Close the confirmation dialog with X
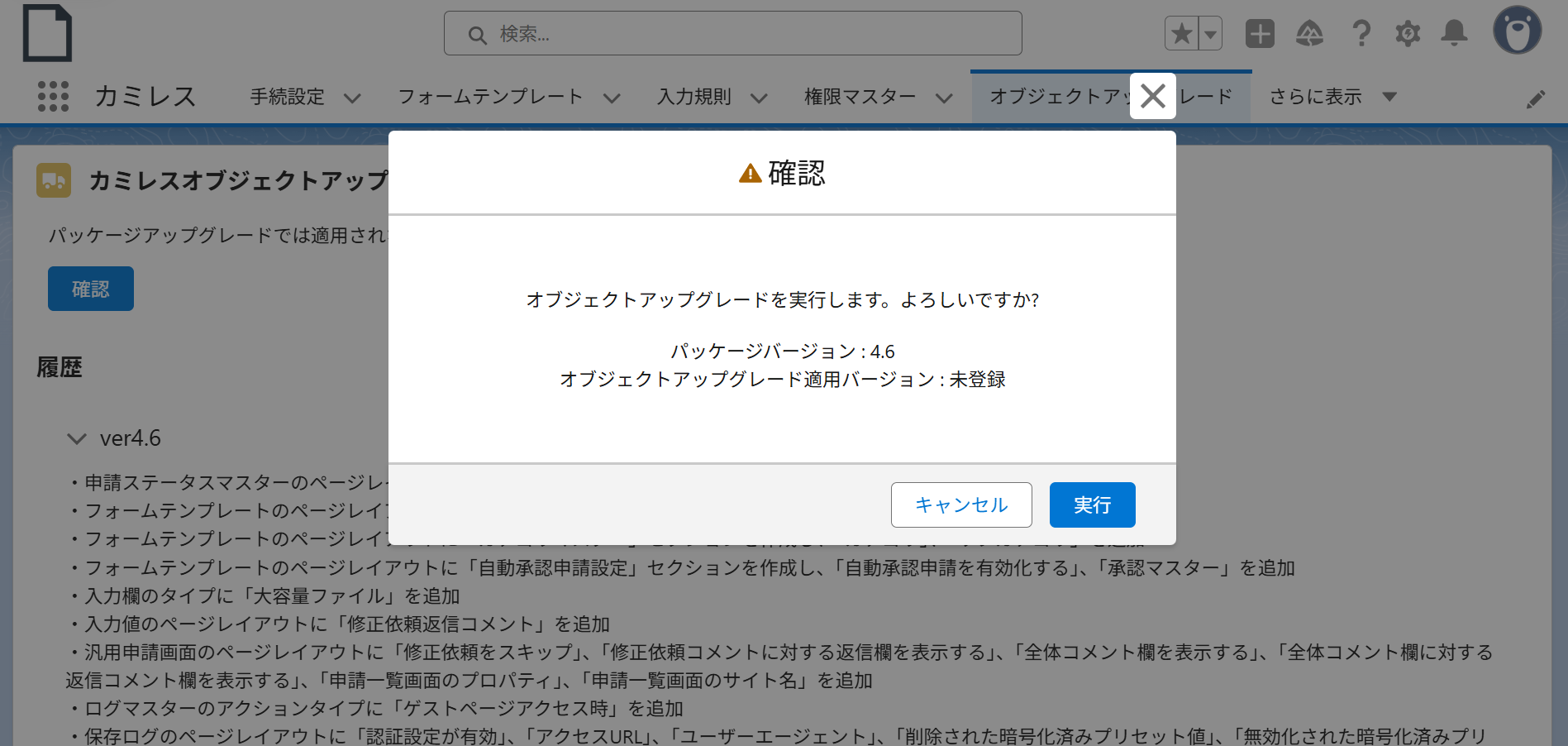The height and width of the screenshot is (746, 1568). pos(1152,96)
